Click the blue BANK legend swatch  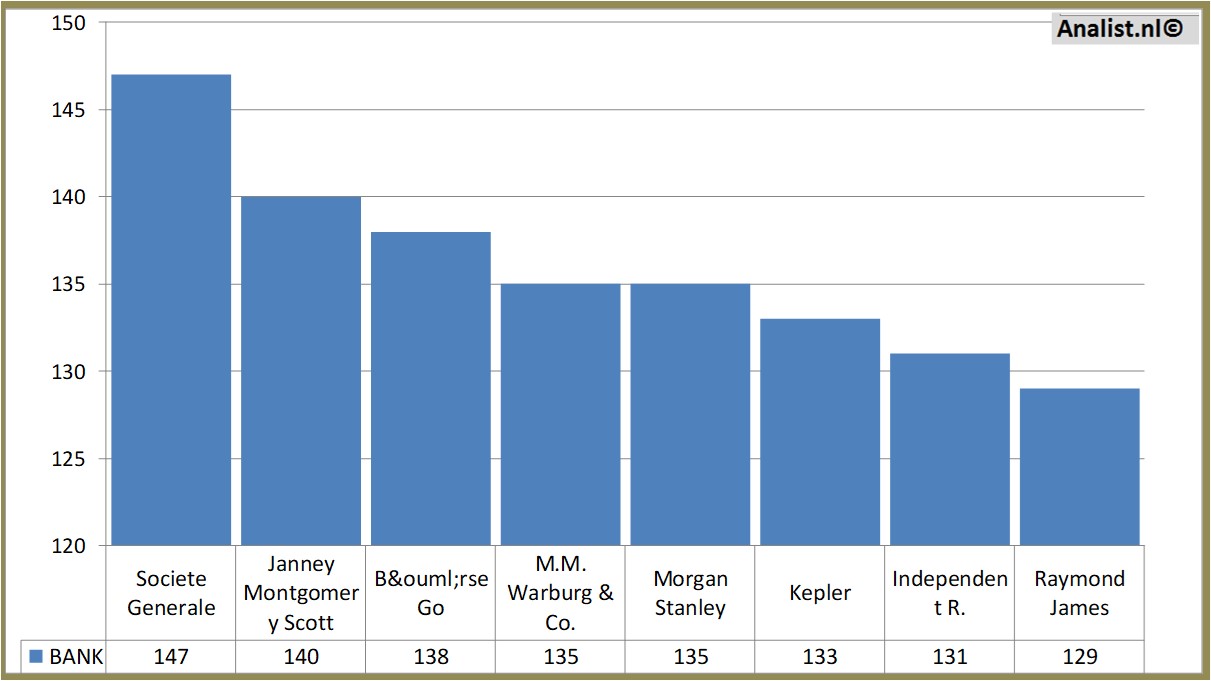click(36, 657)
